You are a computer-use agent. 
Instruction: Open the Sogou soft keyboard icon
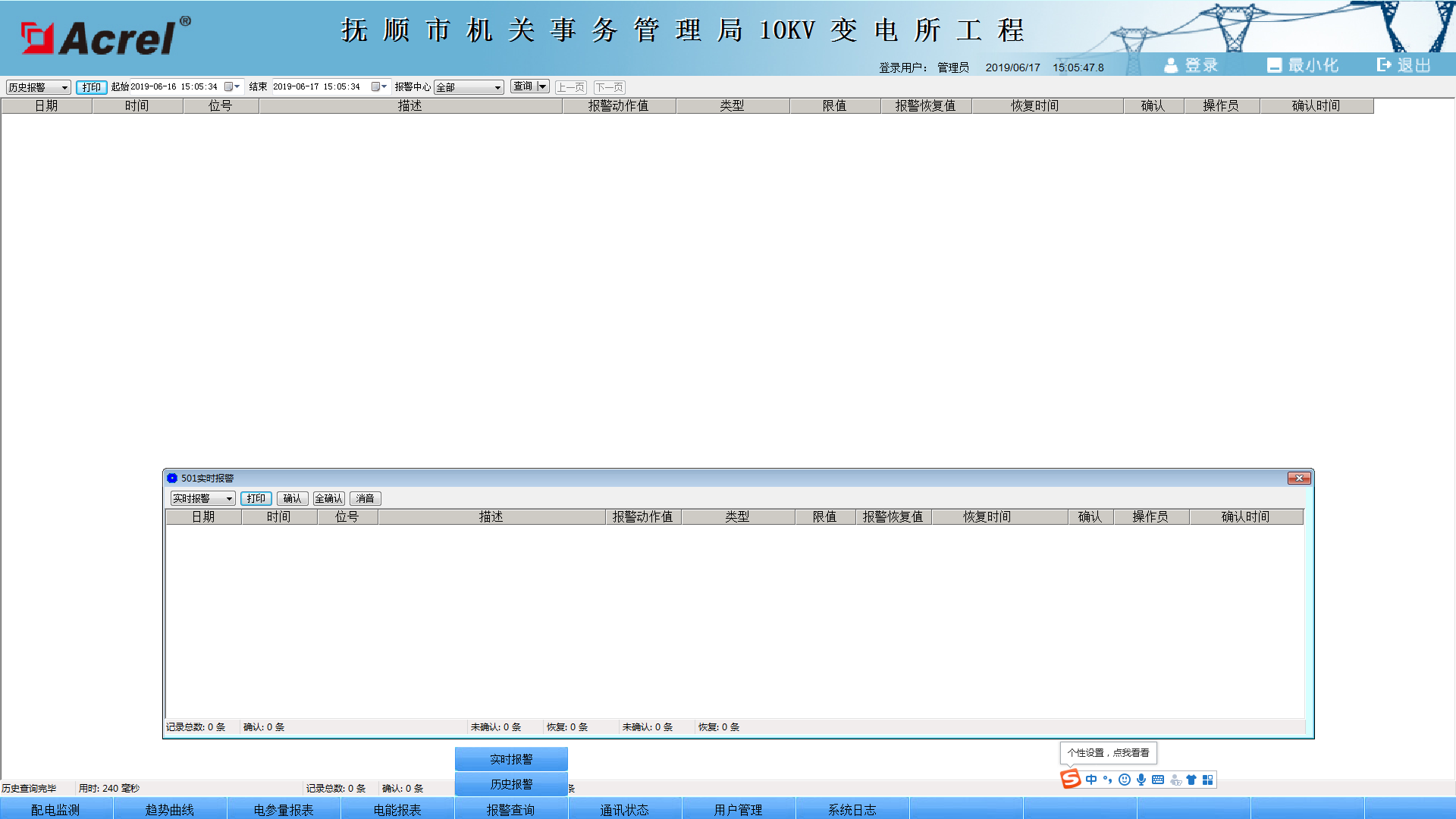[1158, 780]
